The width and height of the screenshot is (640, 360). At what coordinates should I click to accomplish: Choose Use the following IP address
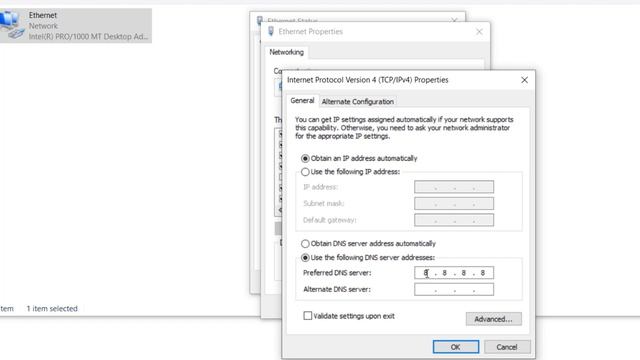305,172
